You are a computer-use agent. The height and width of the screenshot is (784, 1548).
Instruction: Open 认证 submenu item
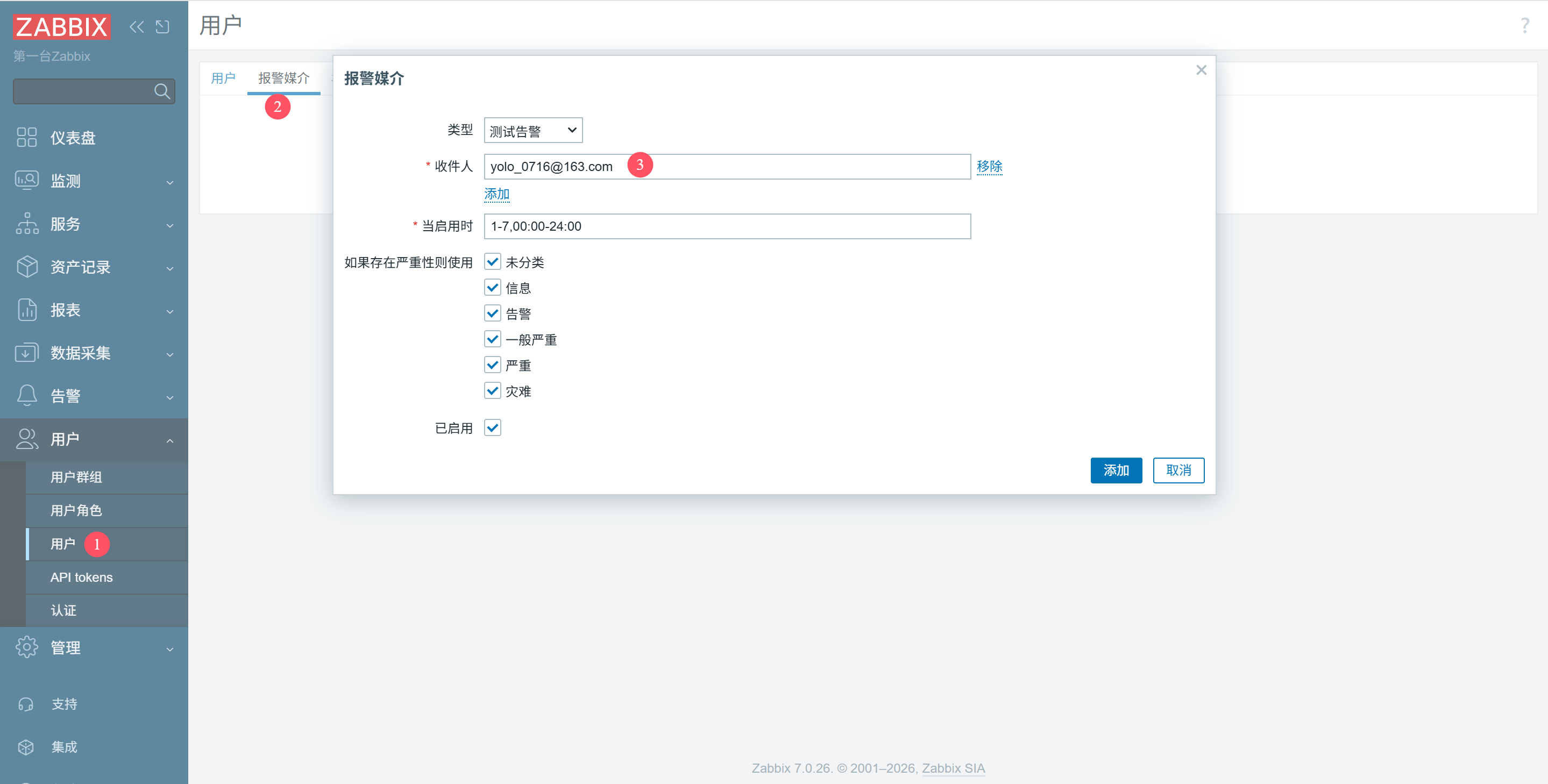tap(106, 610)
